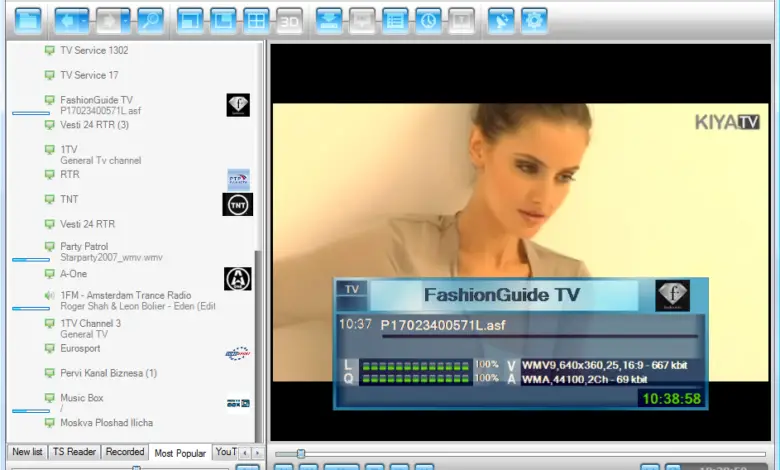Select the Eurosport channel row
This screenshot has height=470, width=780.
[x=80, y=348]
